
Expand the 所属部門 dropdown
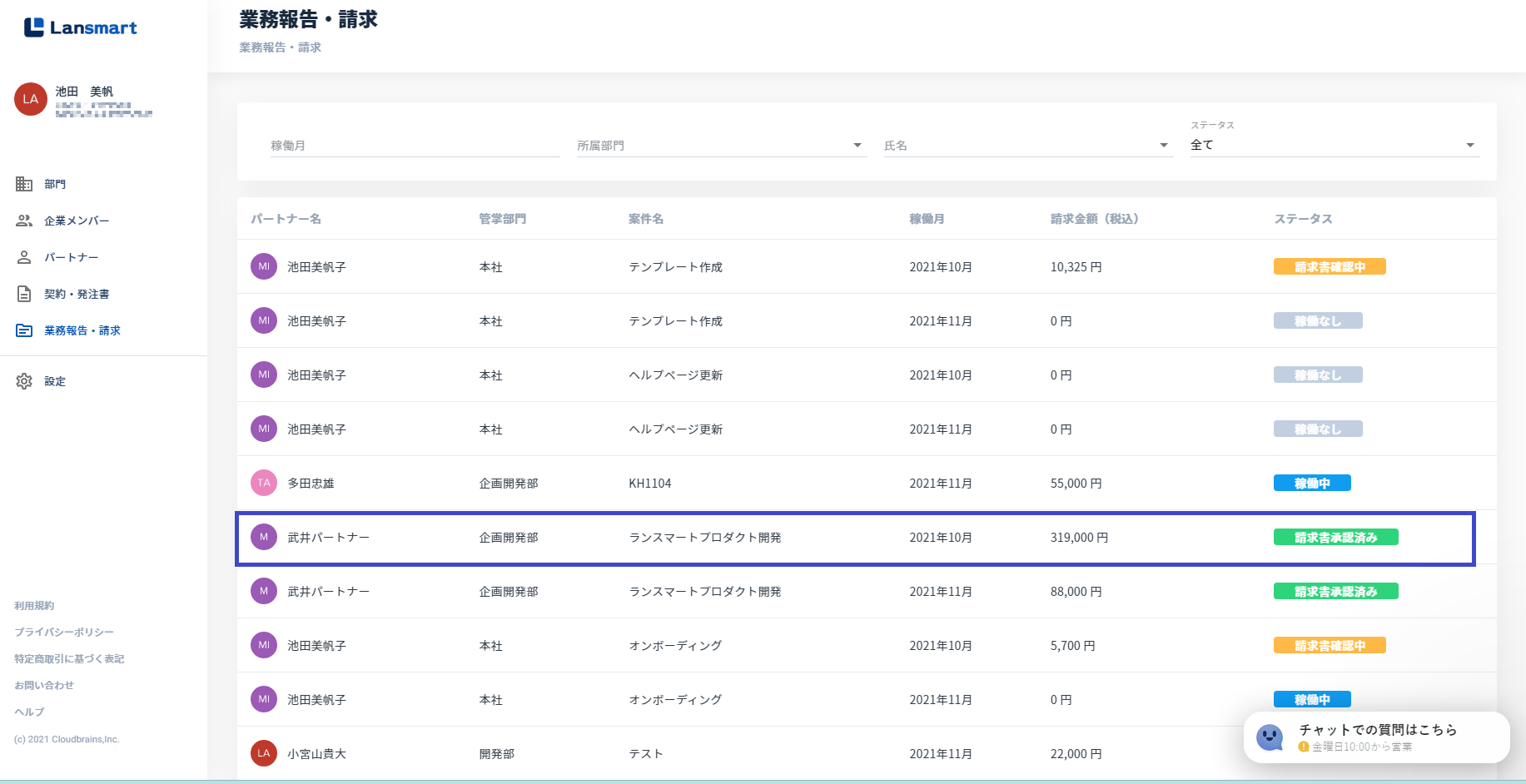857,146
